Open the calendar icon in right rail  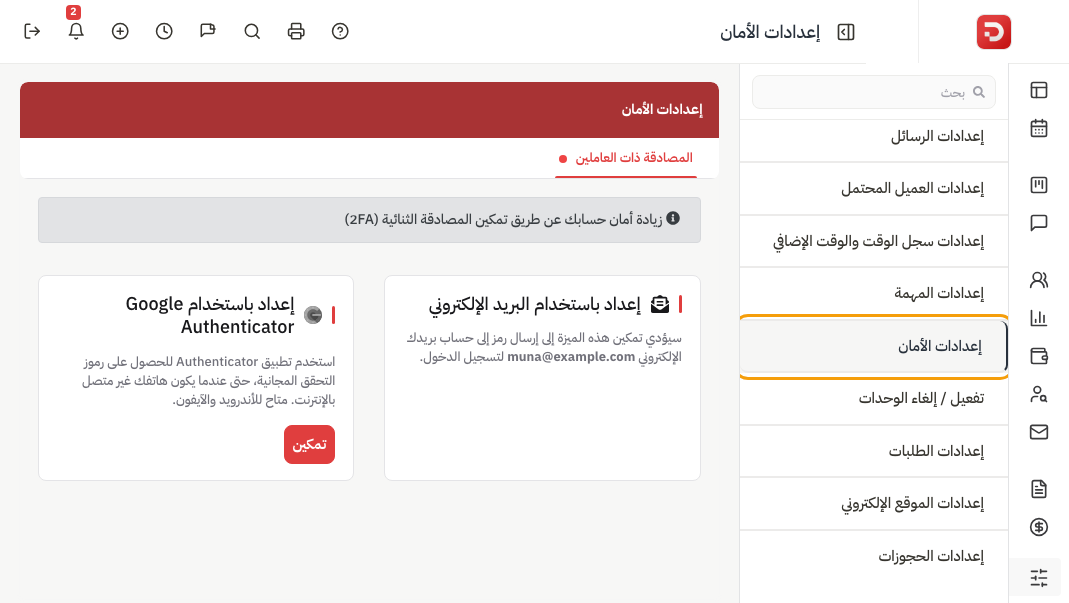click(x=1039, y=128)
